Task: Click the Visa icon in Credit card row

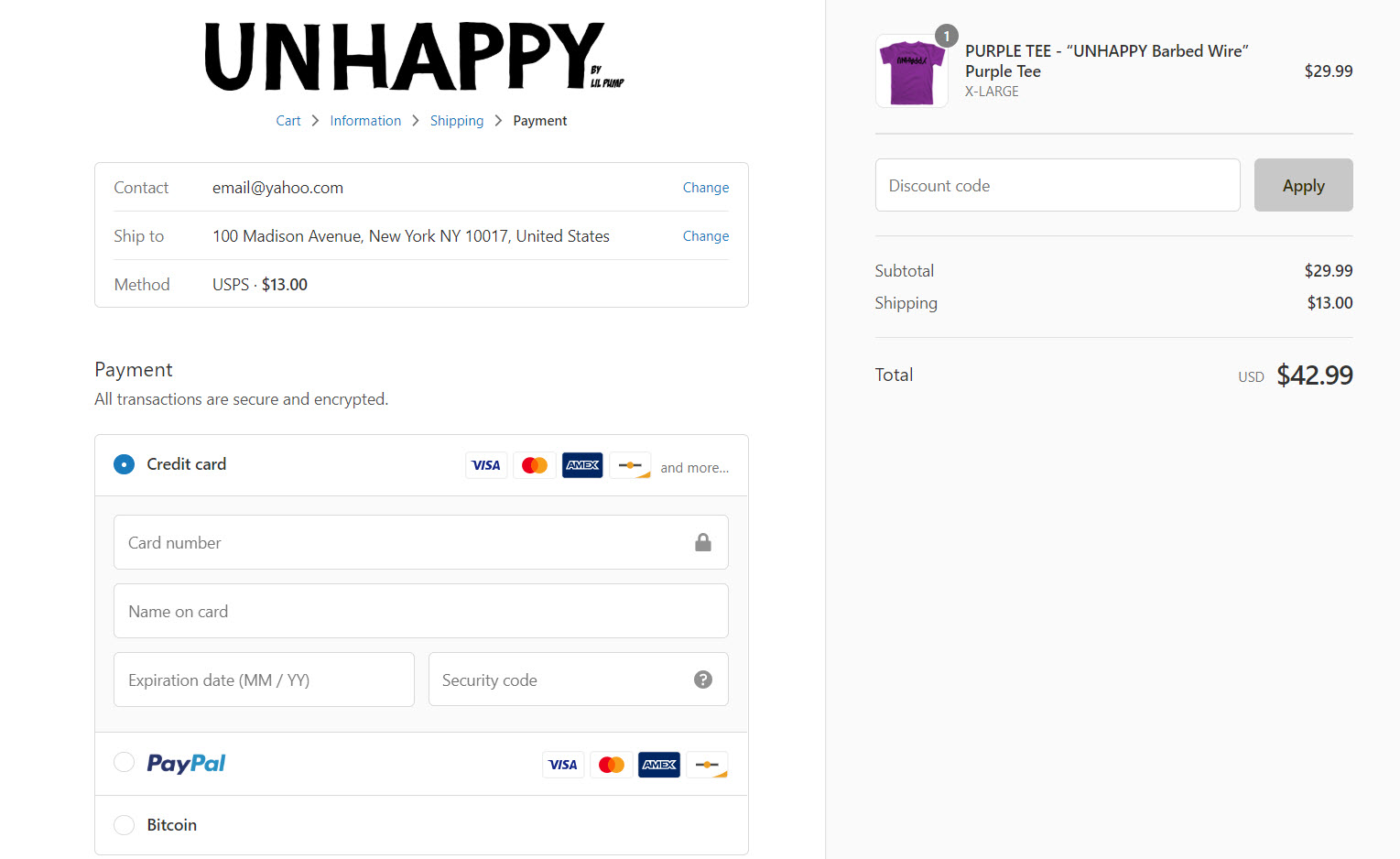Action: (x=485, y=465)
